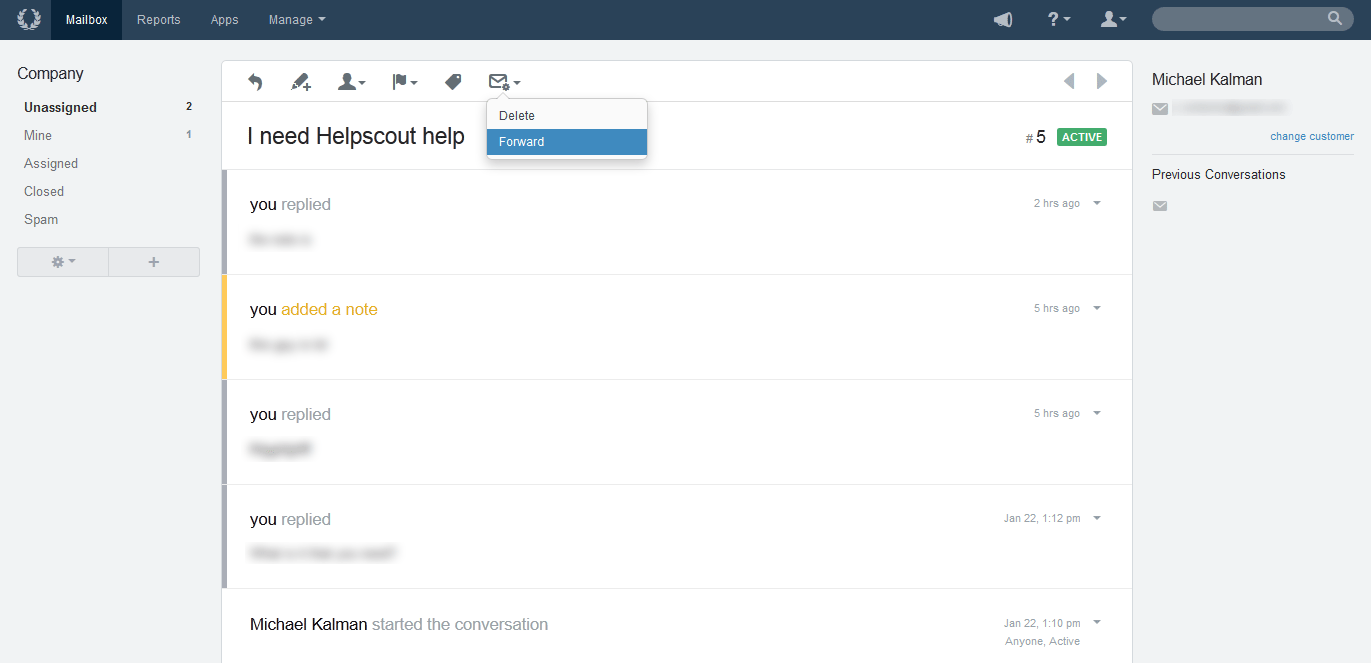Viewport: 1371px width, 663px height.
Task: Choose Delete from the dropdown menu
Action: coord(567,116)
